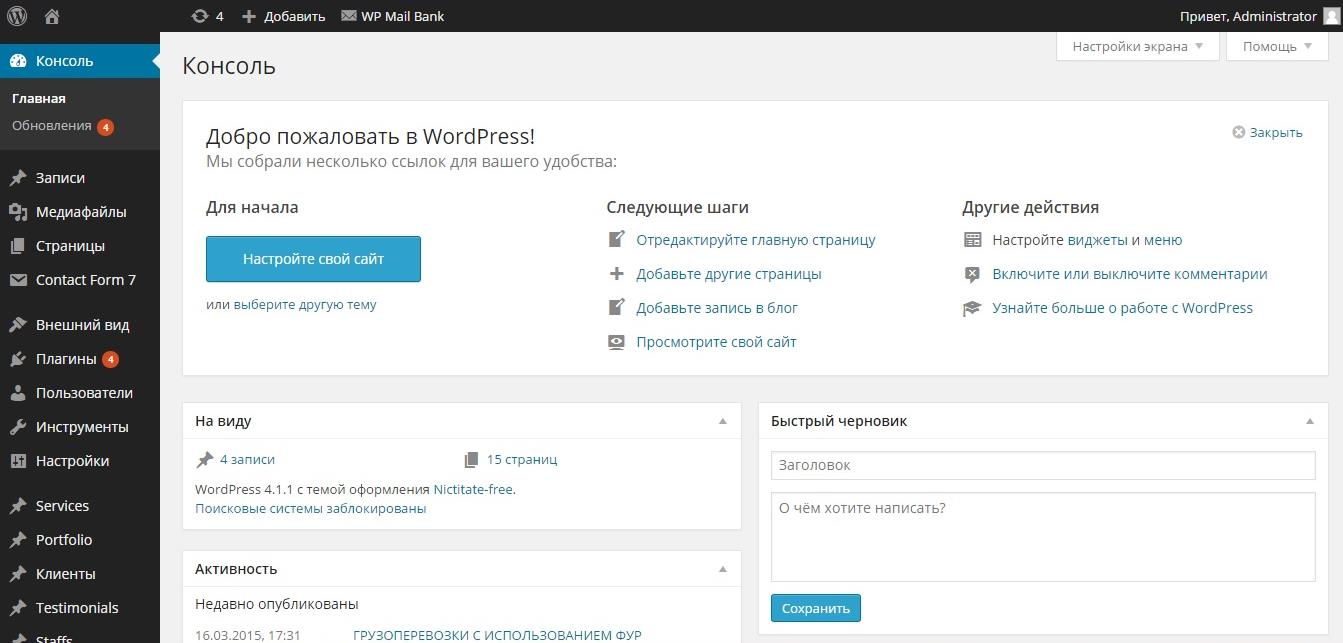Close the welcome panel via Закрыть

click(x=1267, y=132)
